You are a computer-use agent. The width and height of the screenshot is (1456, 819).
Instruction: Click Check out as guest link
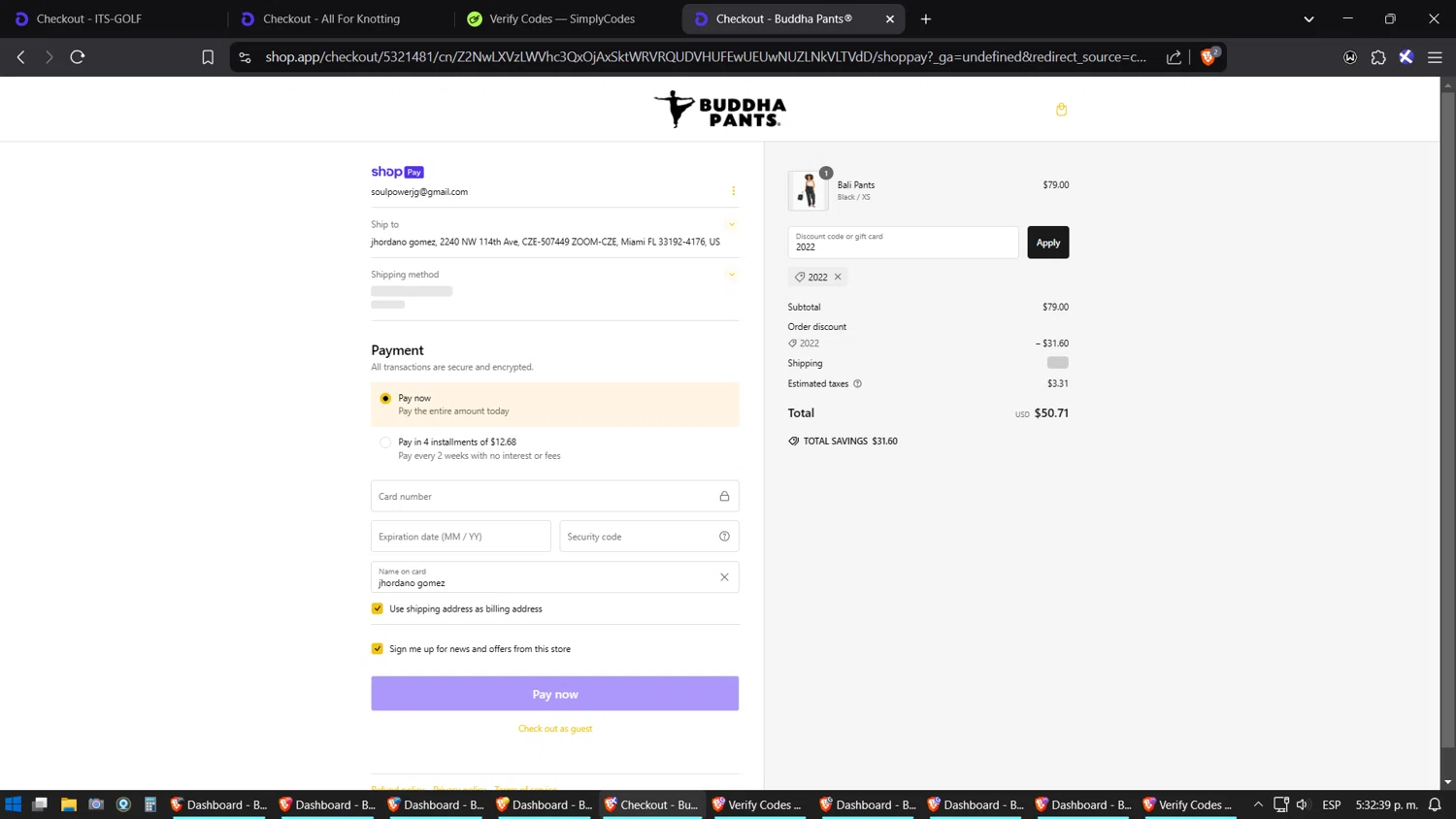(555, 729)
